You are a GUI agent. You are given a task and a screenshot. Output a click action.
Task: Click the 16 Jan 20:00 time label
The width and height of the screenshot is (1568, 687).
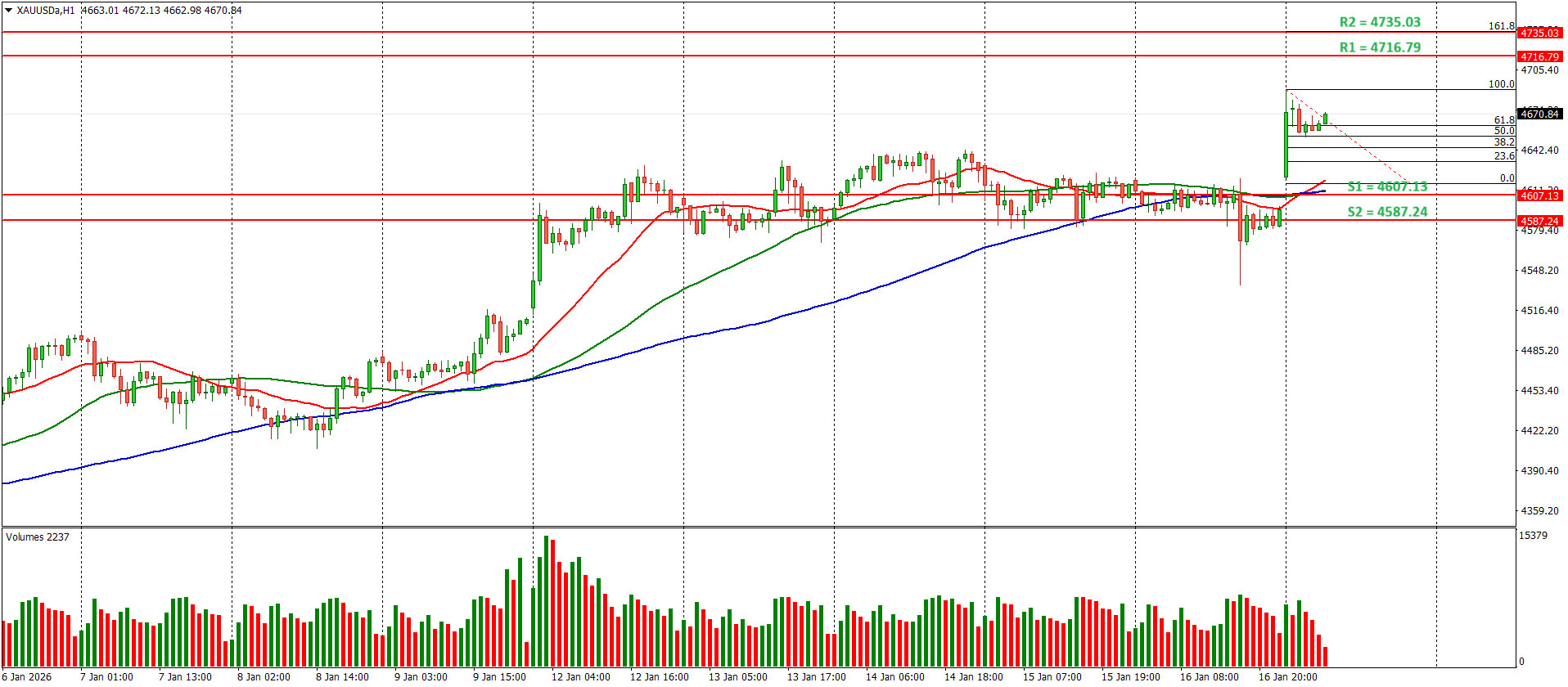[x=1287, y=676]
